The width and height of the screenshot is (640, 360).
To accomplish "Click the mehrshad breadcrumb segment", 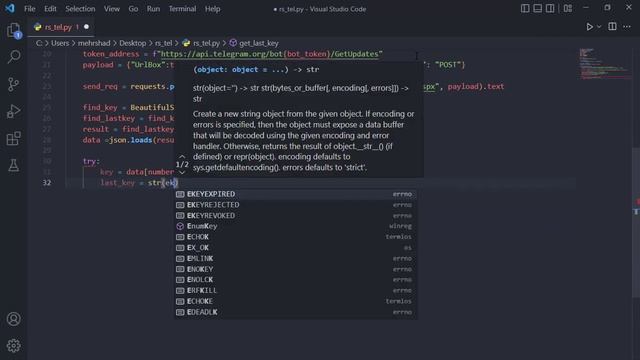I will click(94, 43).
